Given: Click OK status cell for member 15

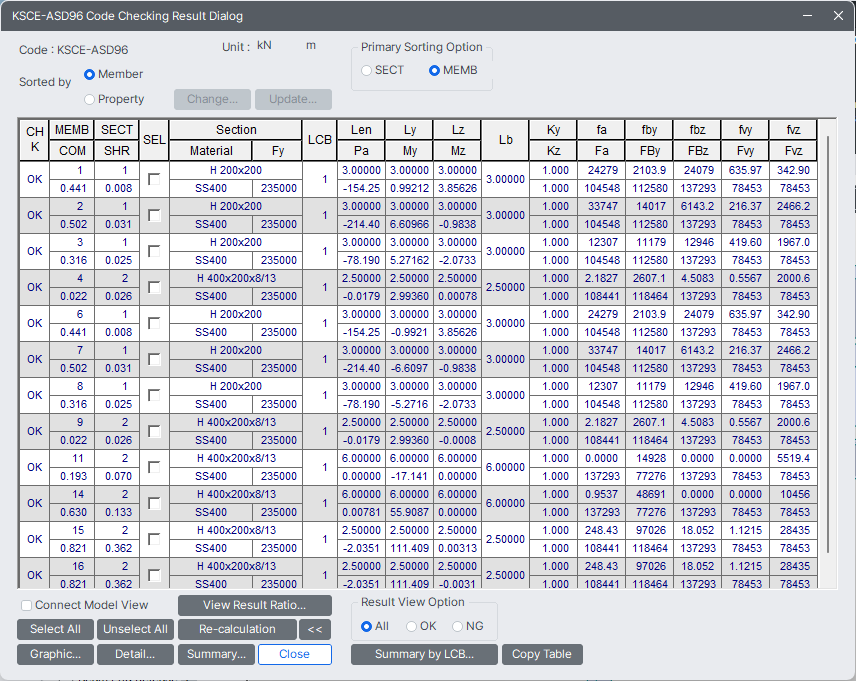Looking at the screenshot, I should 34,540.
